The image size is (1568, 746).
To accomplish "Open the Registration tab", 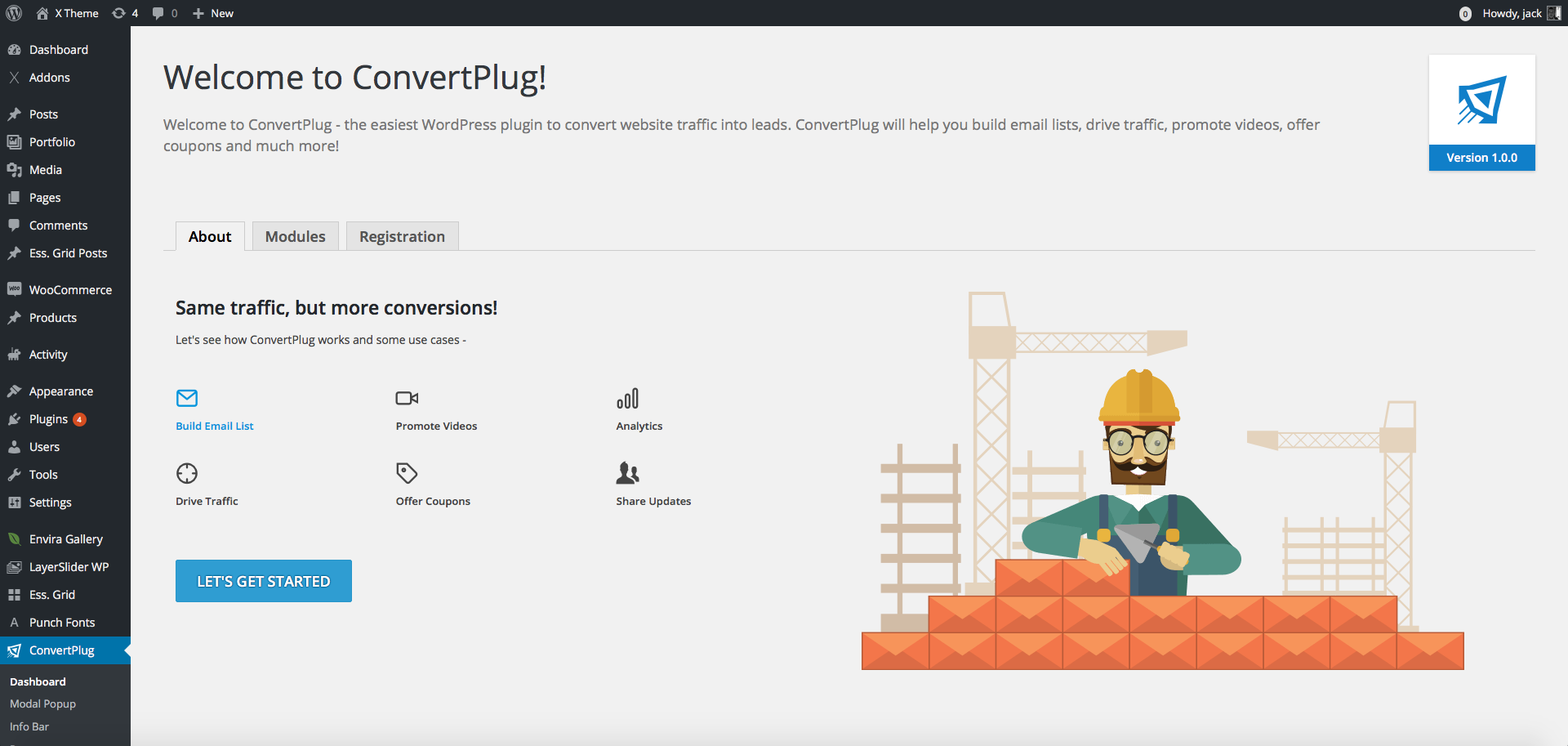I will point(402,236).
